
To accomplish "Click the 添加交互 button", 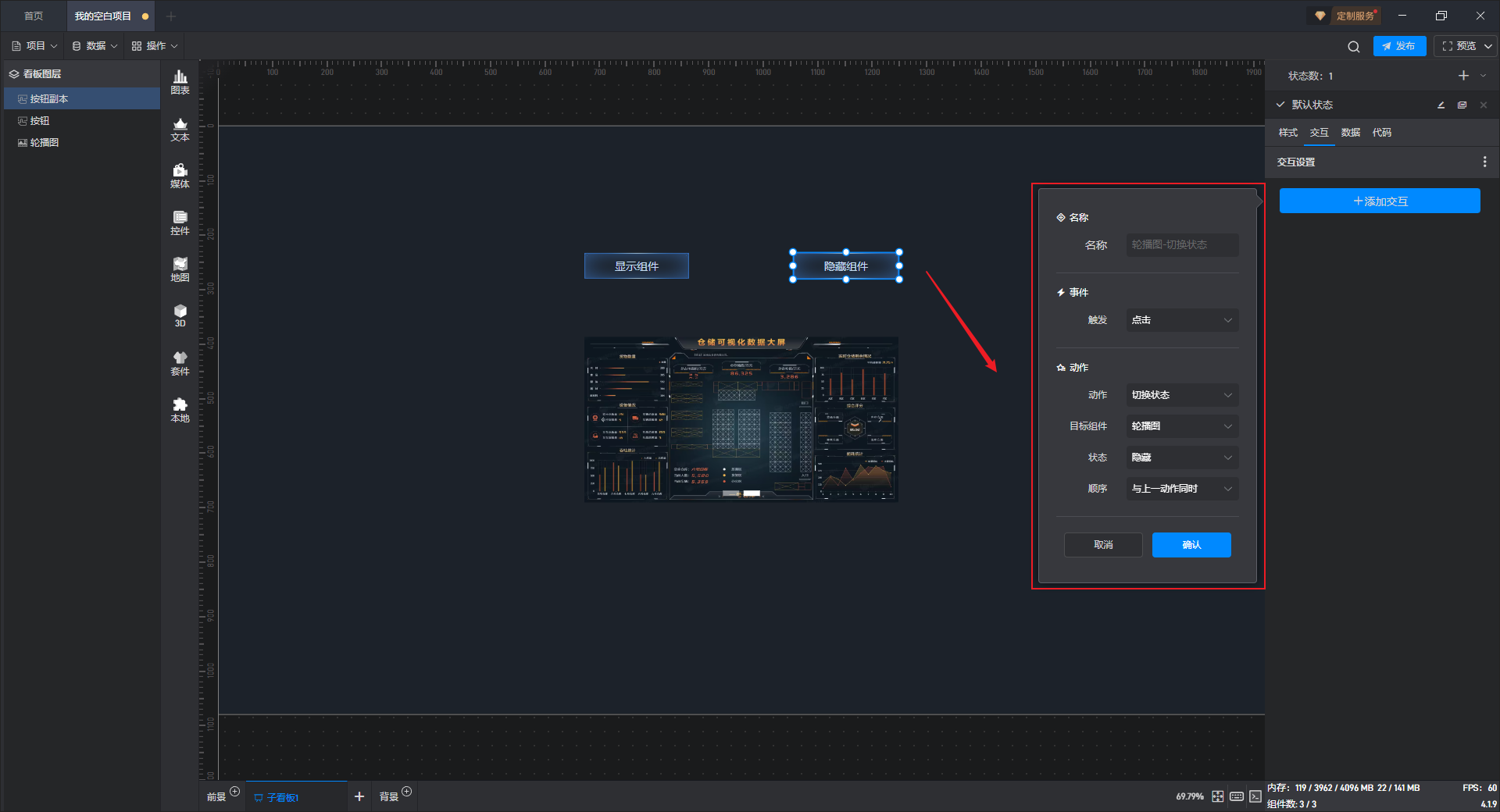I will [x=1379, y=201].
